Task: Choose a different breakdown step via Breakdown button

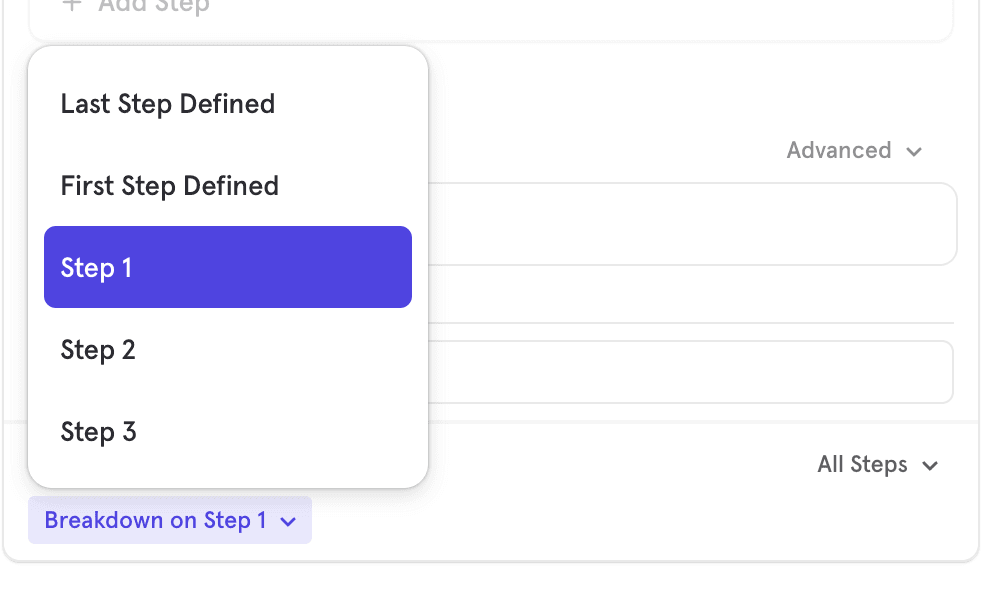Action: point(169,520)
